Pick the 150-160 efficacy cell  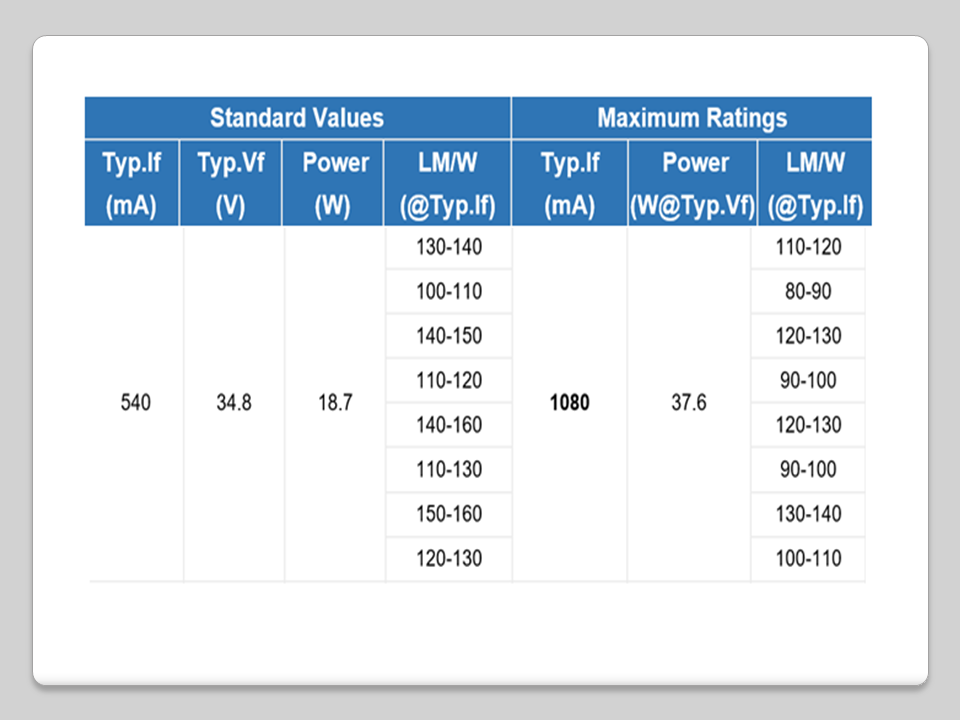pos(448,514)
